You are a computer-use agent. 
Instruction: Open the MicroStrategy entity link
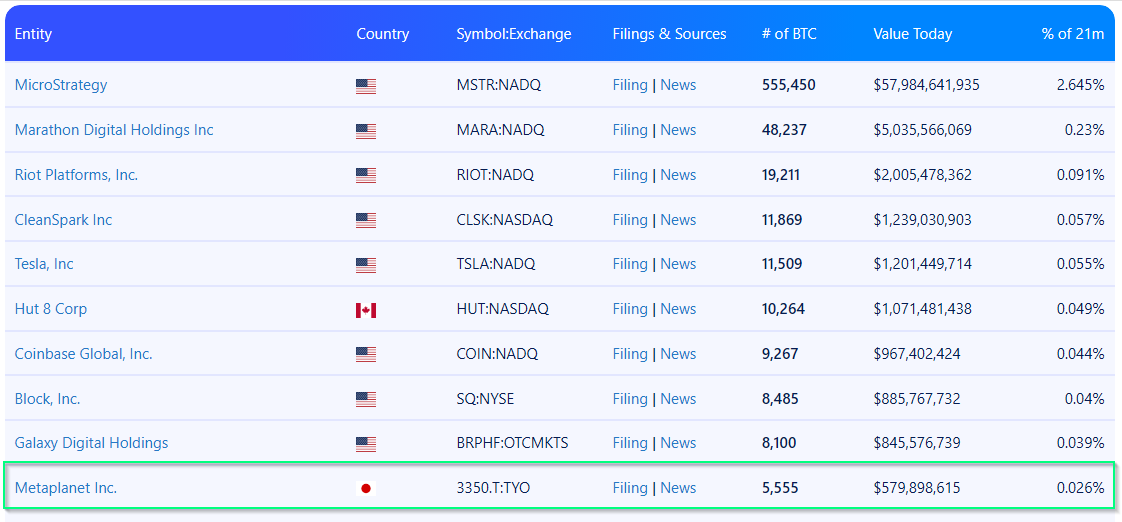[x=61, y=85]
